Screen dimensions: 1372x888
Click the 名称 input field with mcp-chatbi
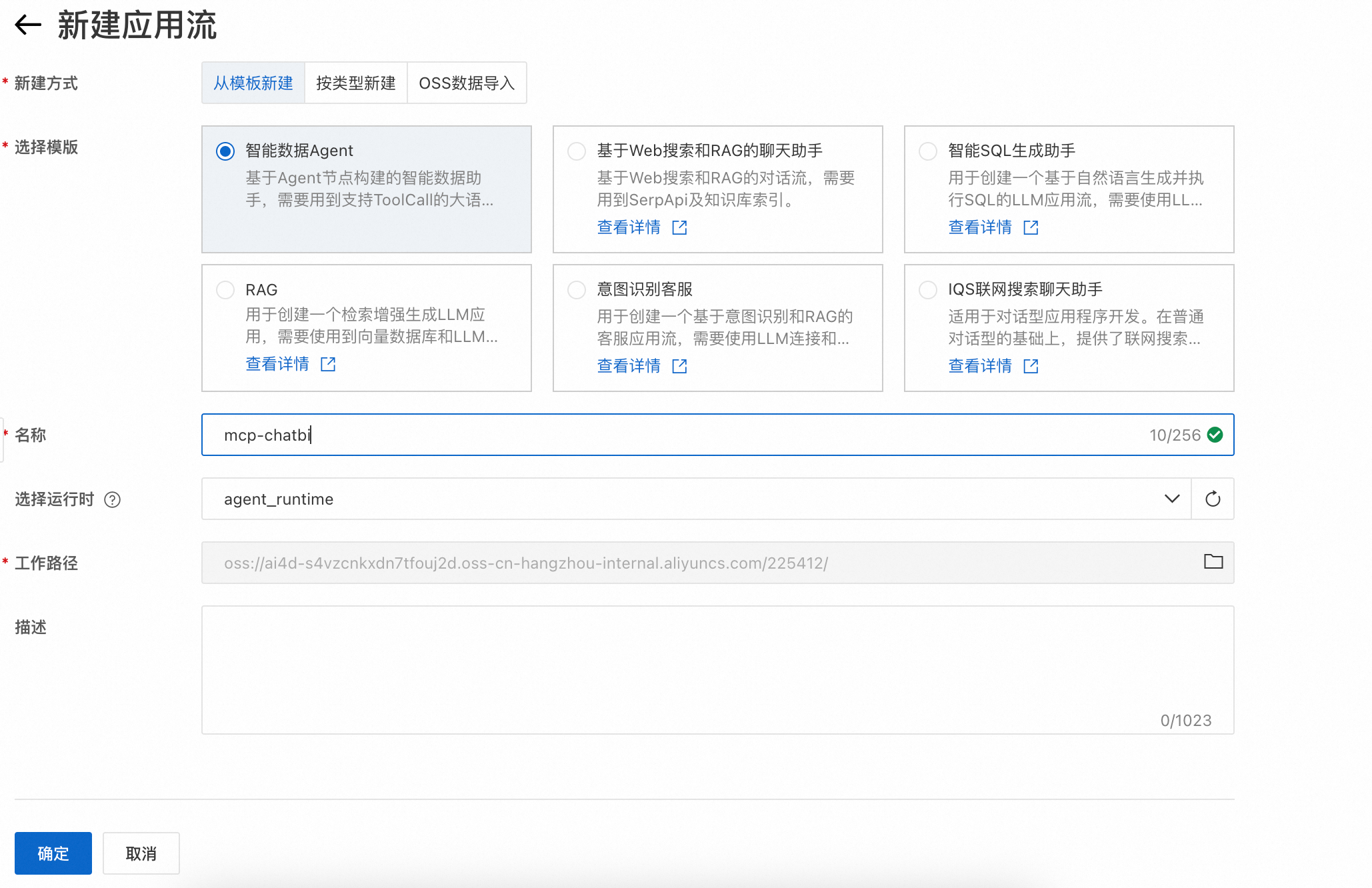click(667, 435)
